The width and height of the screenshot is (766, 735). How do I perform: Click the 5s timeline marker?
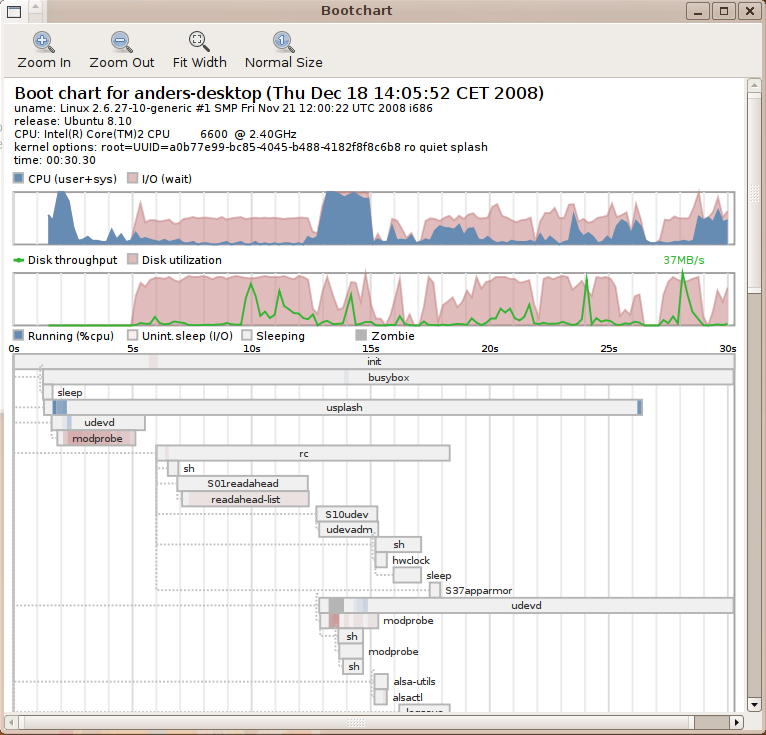(132, 348)
